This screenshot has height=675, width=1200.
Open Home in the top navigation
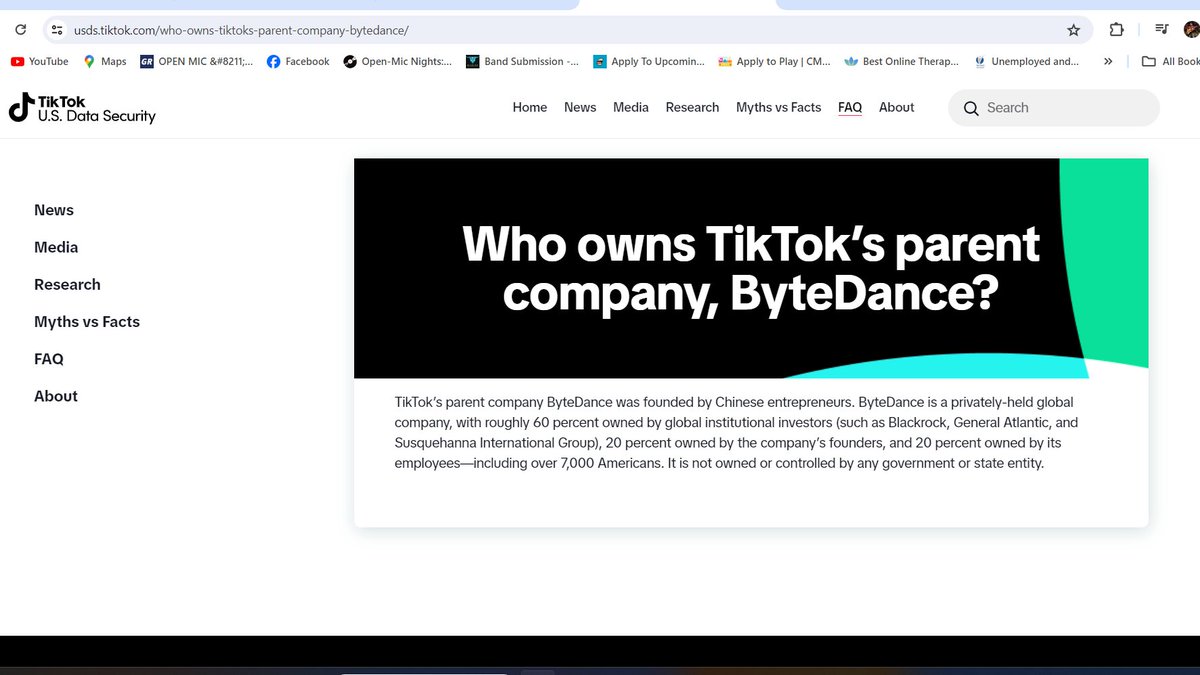pos(530,107)
